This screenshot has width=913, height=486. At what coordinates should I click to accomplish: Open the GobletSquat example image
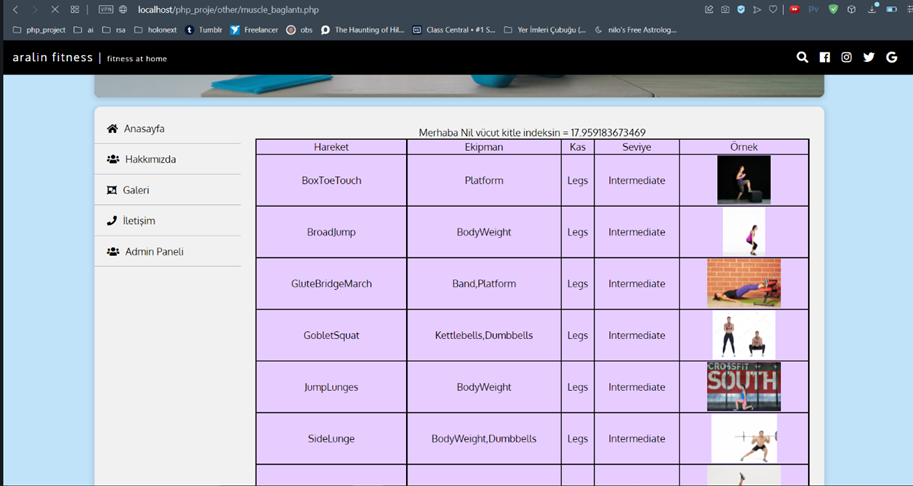(x=744, y=335)
